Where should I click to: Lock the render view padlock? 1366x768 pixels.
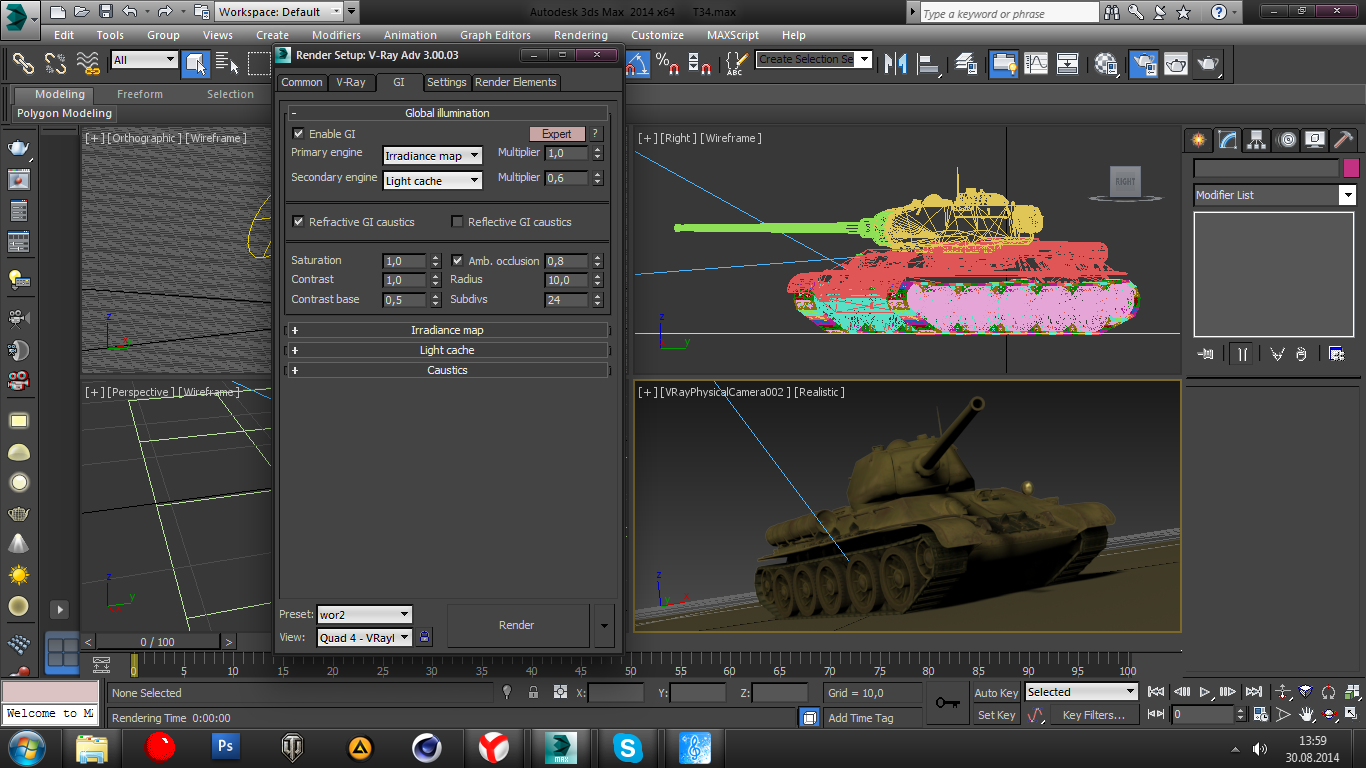[x=424, y=637]
